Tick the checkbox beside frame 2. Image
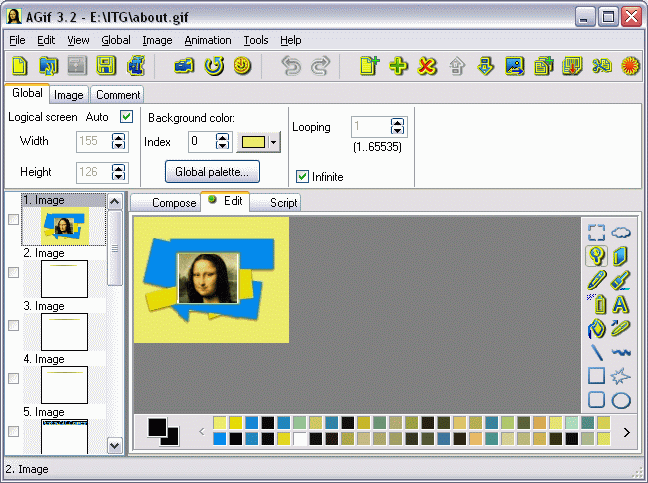This screenshot has height=483, width=648. click(14, 273)
